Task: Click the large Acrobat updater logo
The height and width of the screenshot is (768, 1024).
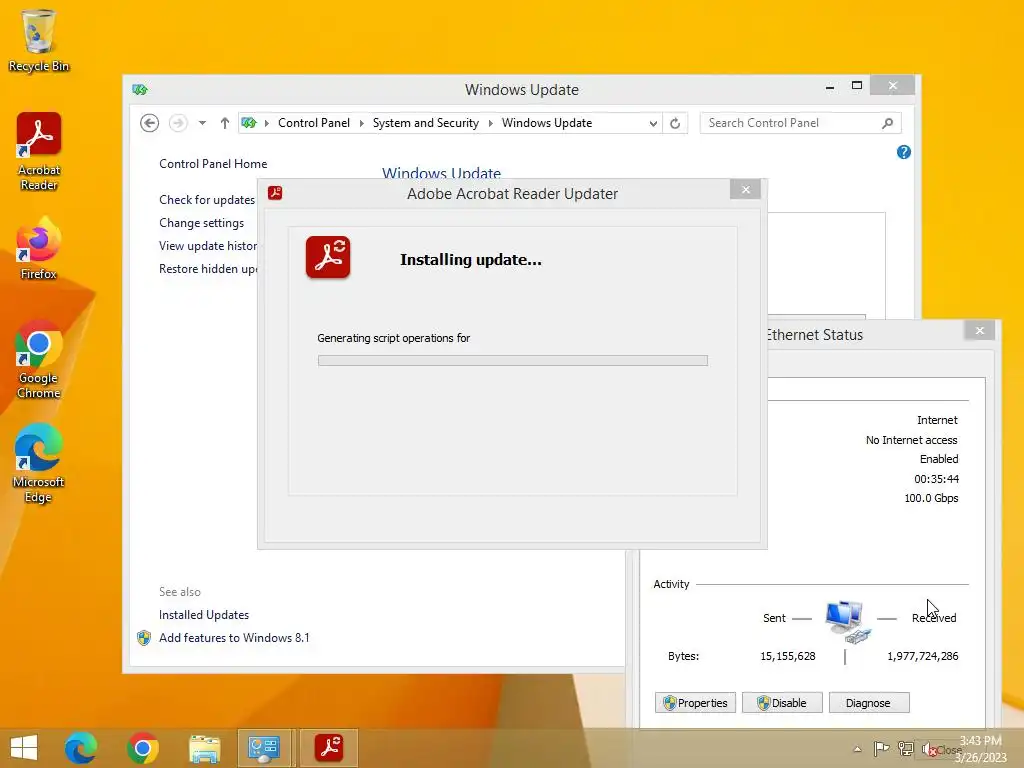Action: coord(328,257)
